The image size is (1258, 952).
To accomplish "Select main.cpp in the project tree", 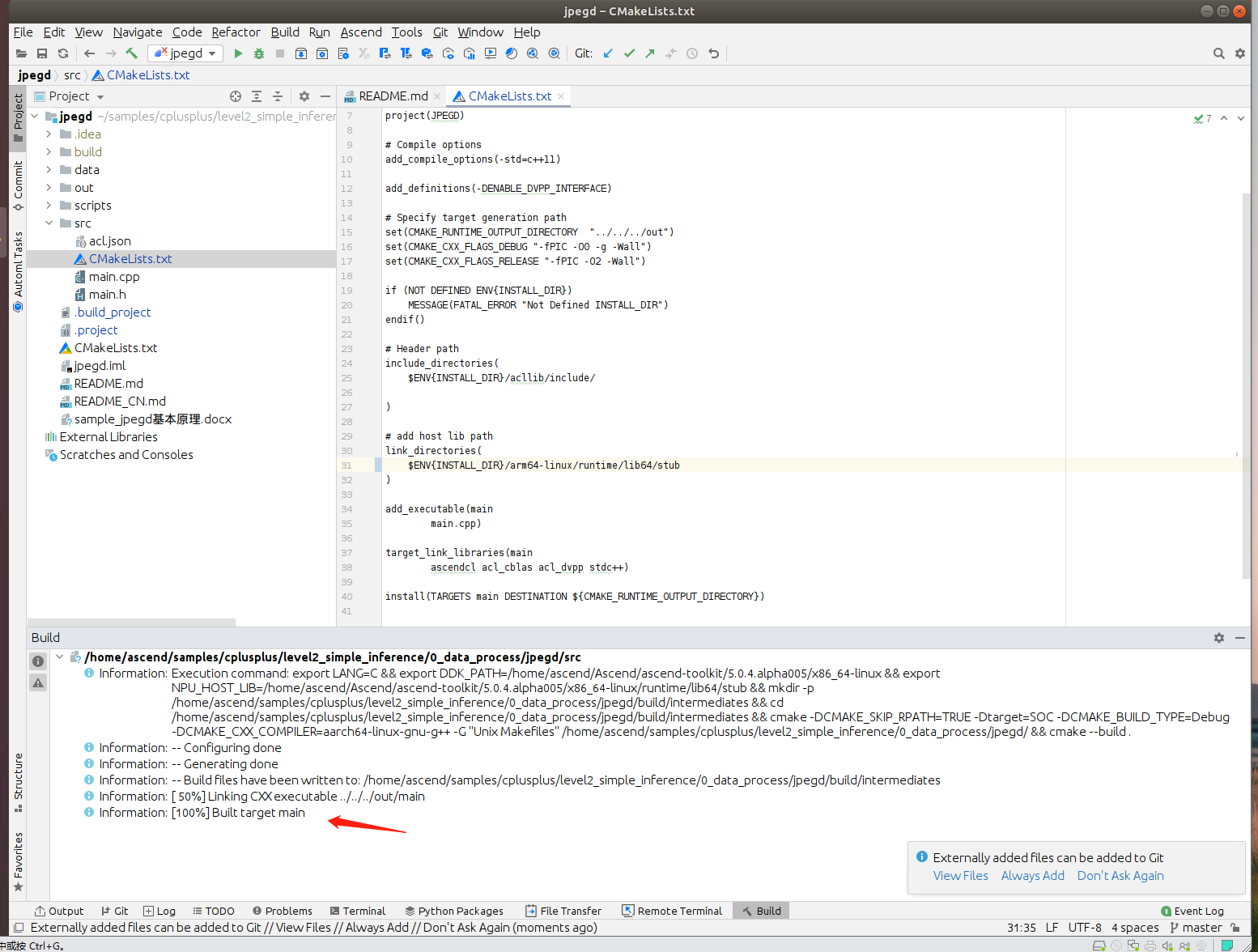I will (x=114, y=277).
